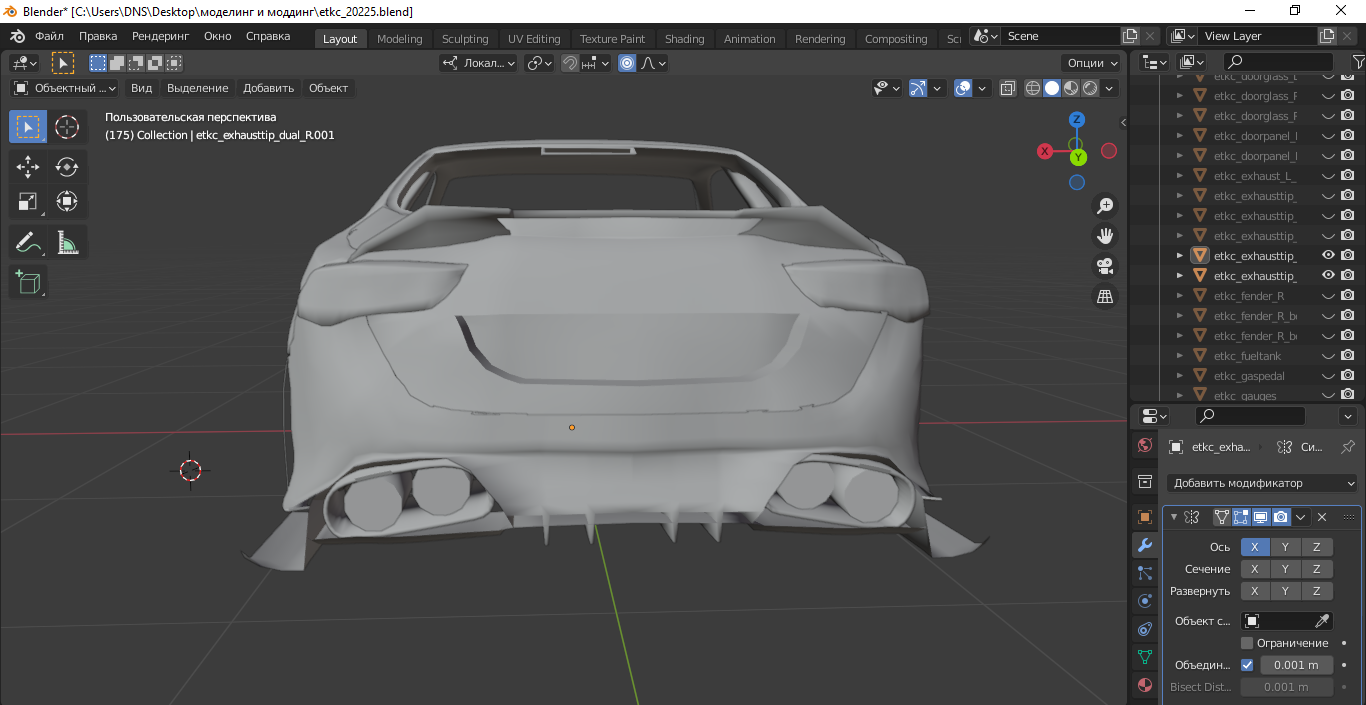Toggle perspective/orthographic grid view icon
This screenshot has width=1366, height=705.
(x=1105, y=297)
